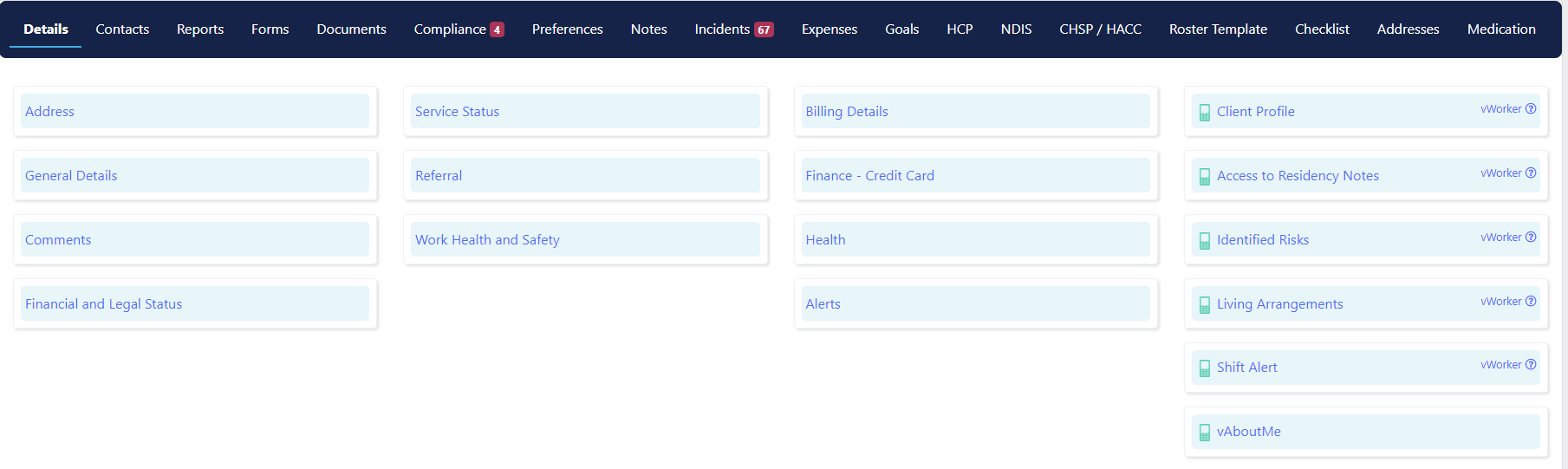
Task: Open the Documents tab
Action: point(352,29)
